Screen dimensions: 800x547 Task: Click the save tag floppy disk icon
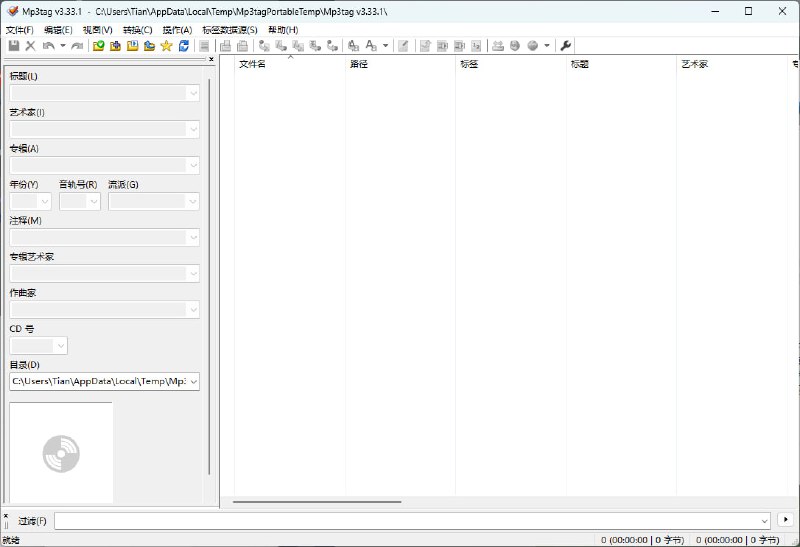[14, 46]
